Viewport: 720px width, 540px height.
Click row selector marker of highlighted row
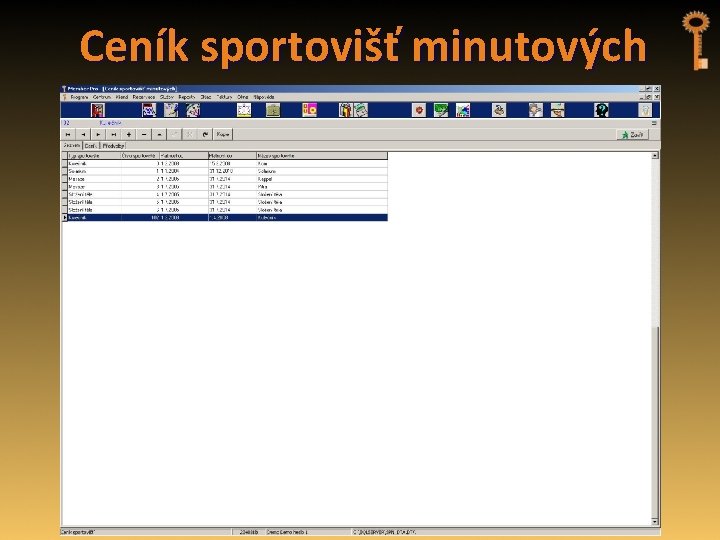pyautogui.click(x=64, y=218)
